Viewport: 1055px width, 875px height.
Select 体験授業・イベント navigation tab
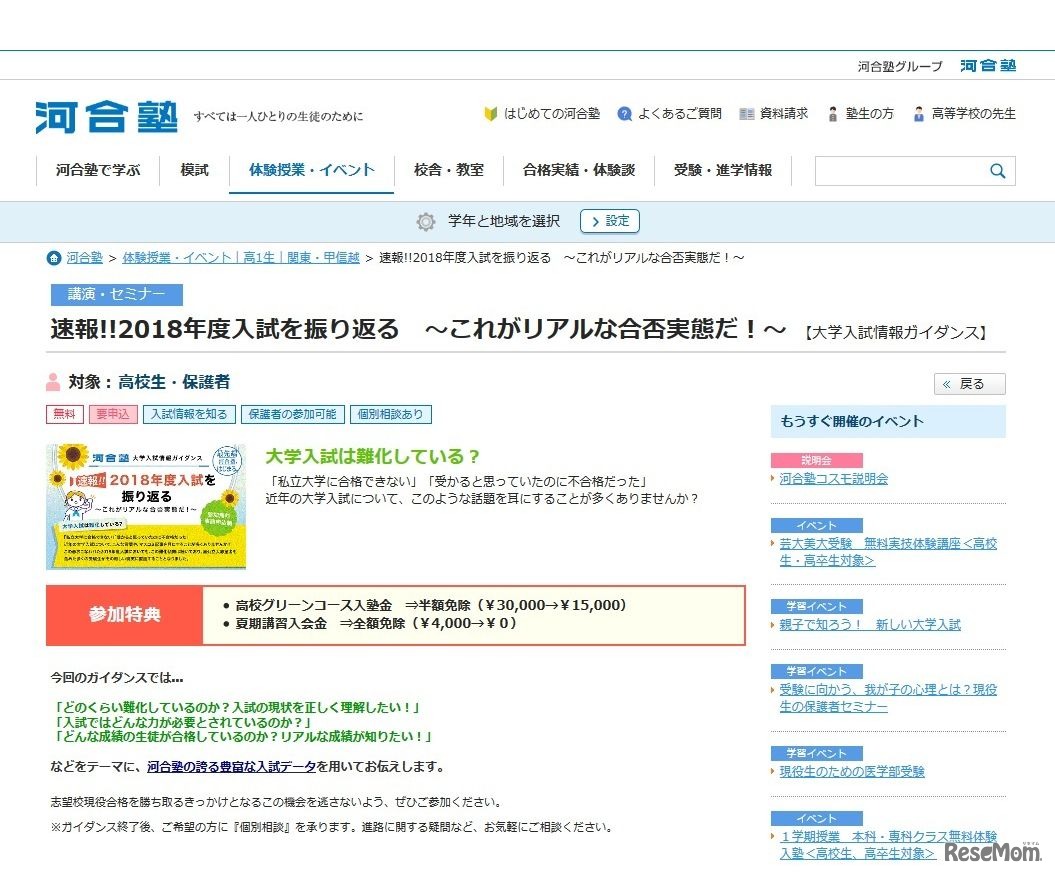[312, 170]
